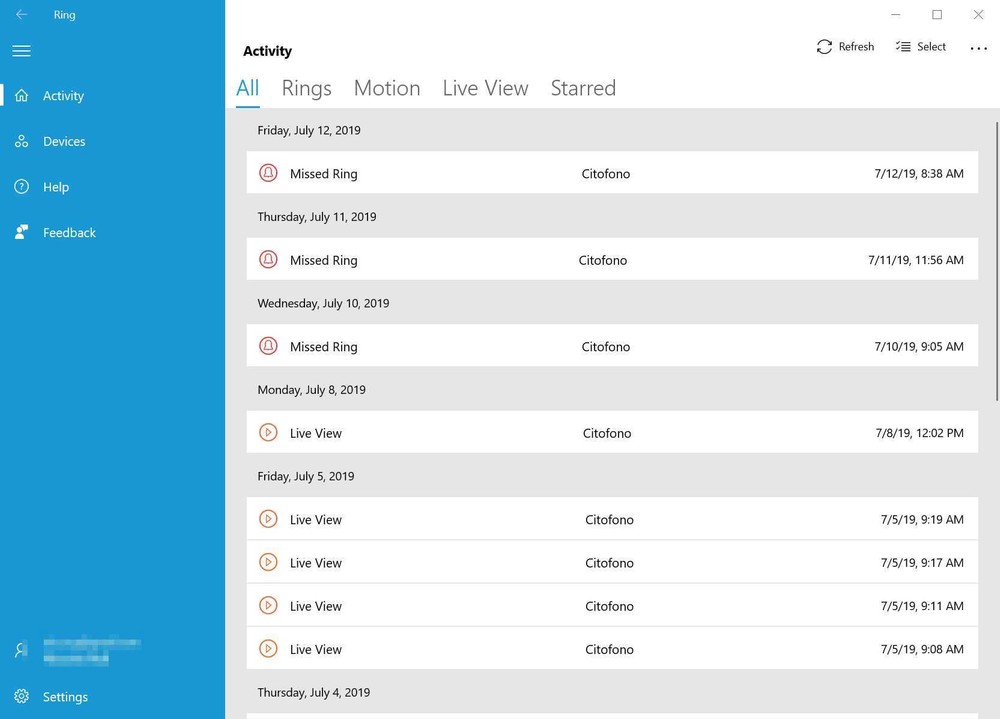Click the hamburger menu icon

pyautogui.click(x=21, y=51)
